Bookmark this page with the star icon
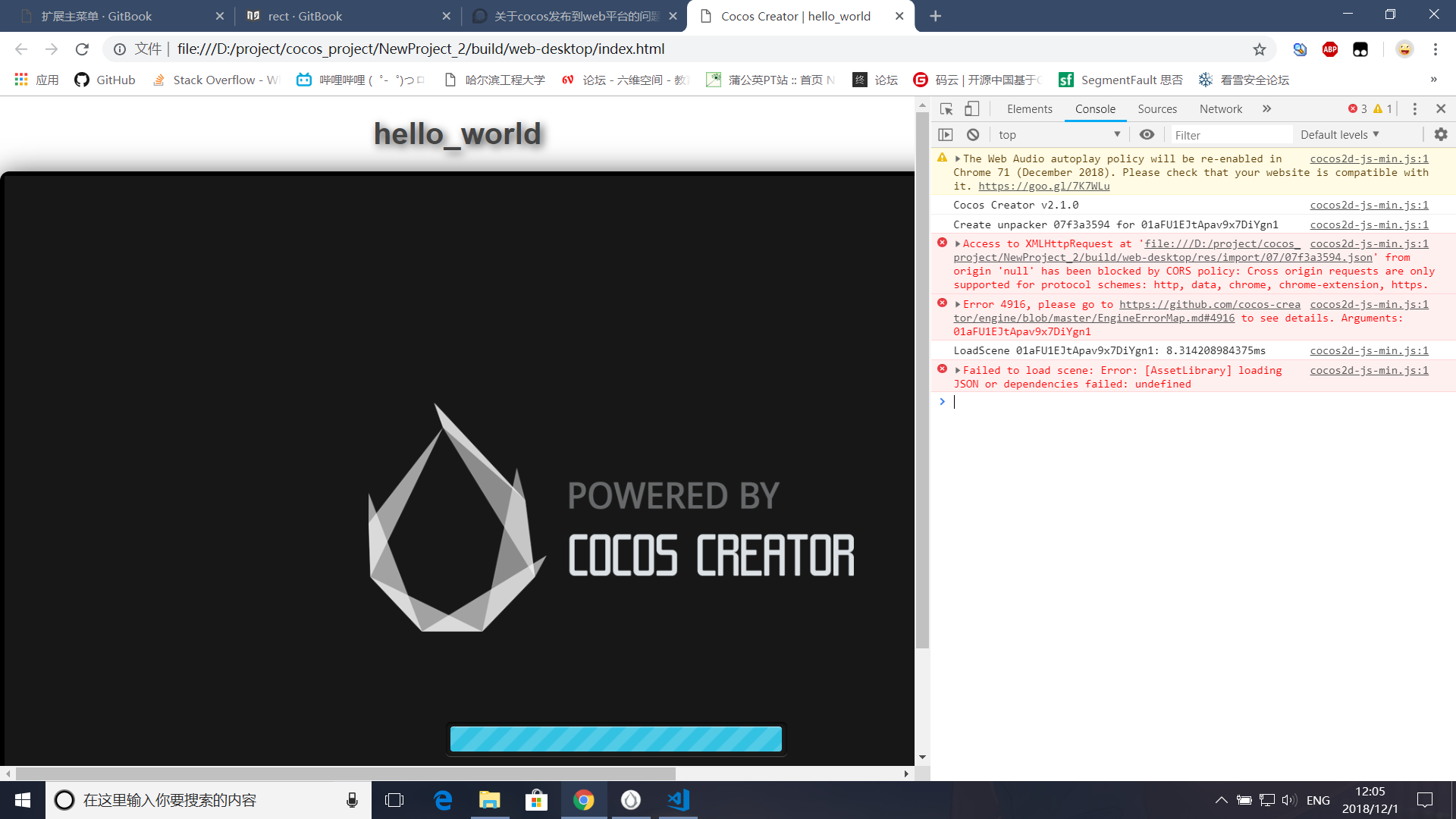The height and width of the screenshot is (819, 1456). (1259, 49)
